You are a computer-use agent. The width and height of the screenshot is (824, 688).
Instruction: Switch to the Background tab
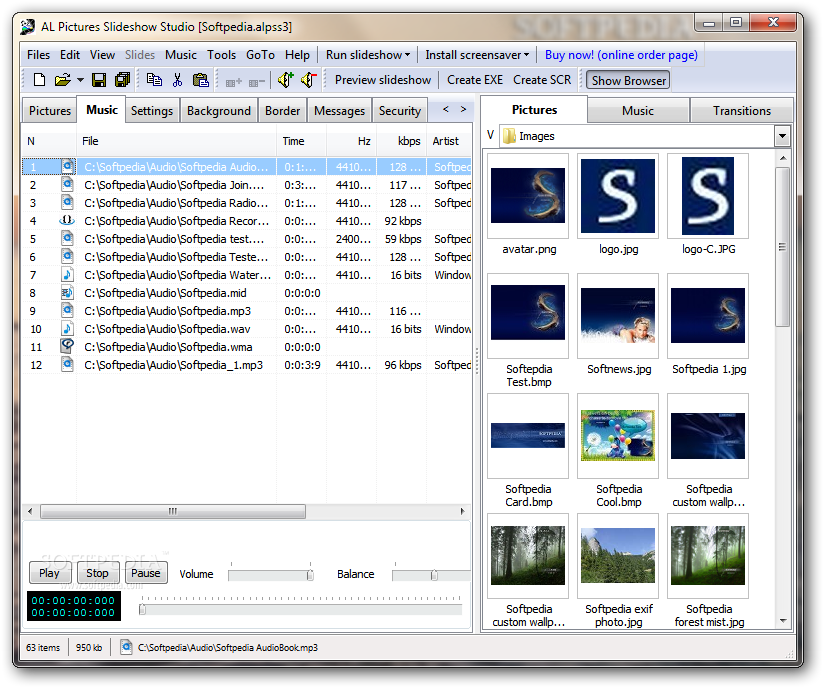pos(219,111)
